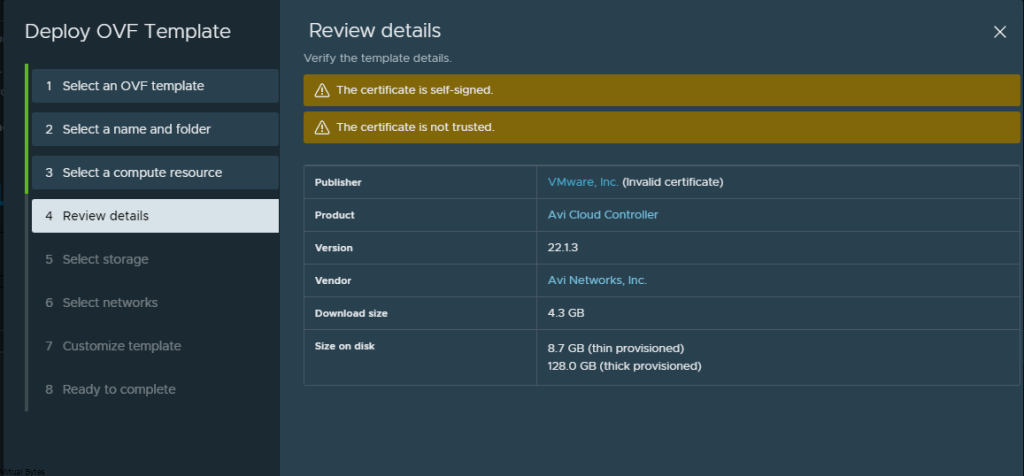Click the 128.0 GB thick provisioned value

tap(624, 366)
